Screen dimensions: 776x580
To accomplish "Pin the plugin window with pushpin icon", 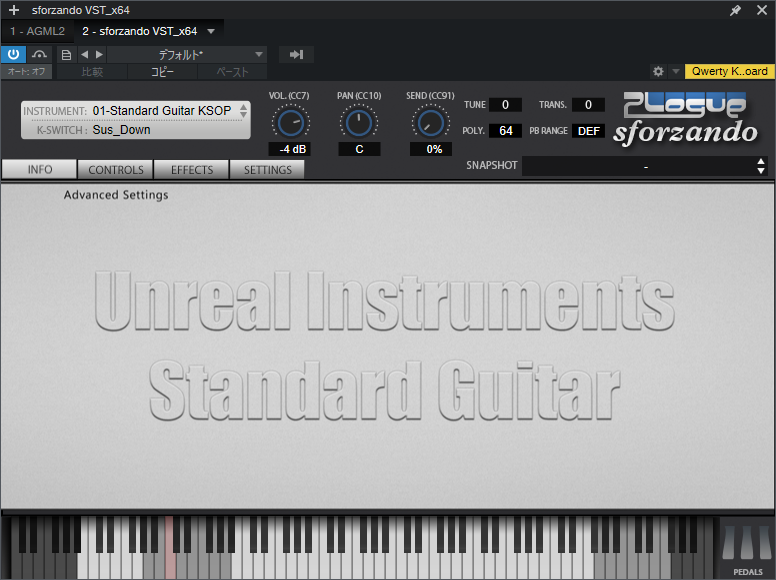I will pyautogui.click(x=735, y=10).
